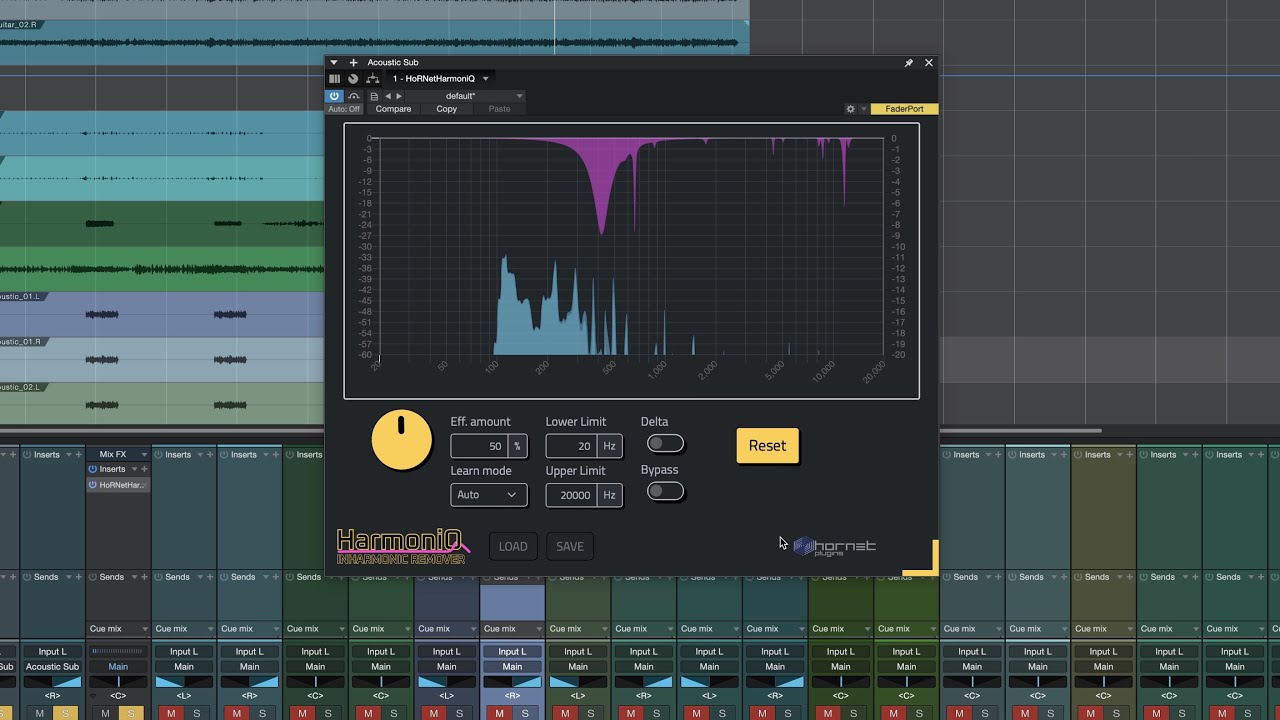The height and width of the screenshot is (720, 1280).
Task: Open Cue mix dropdown on the Mix FX channel
Action: click(x=118, y=629)
